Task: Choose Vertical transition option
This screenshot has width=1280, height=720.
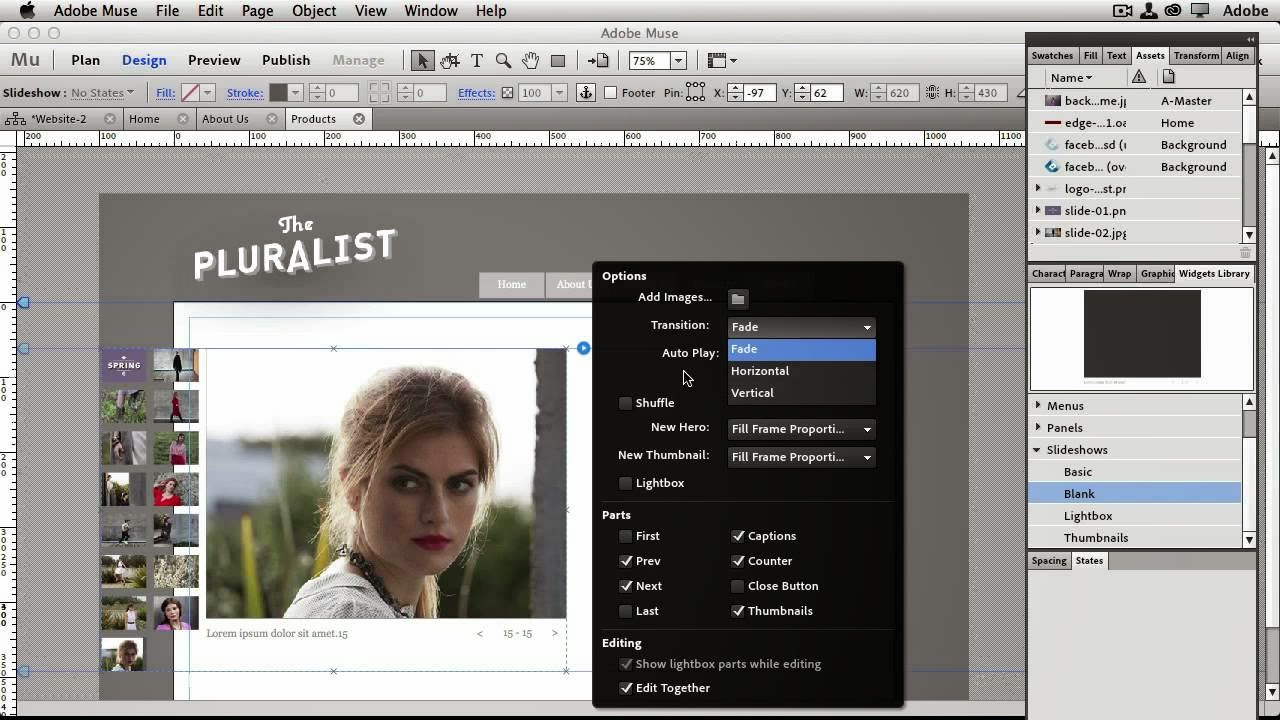Action: pos(802,393)
